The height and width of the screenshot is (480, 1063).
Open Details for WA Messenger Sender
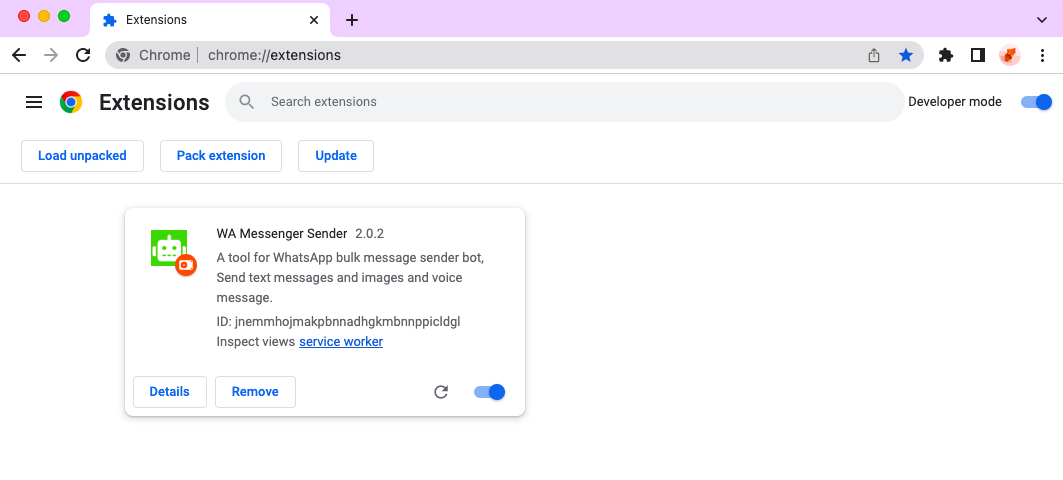pos(169,392)
